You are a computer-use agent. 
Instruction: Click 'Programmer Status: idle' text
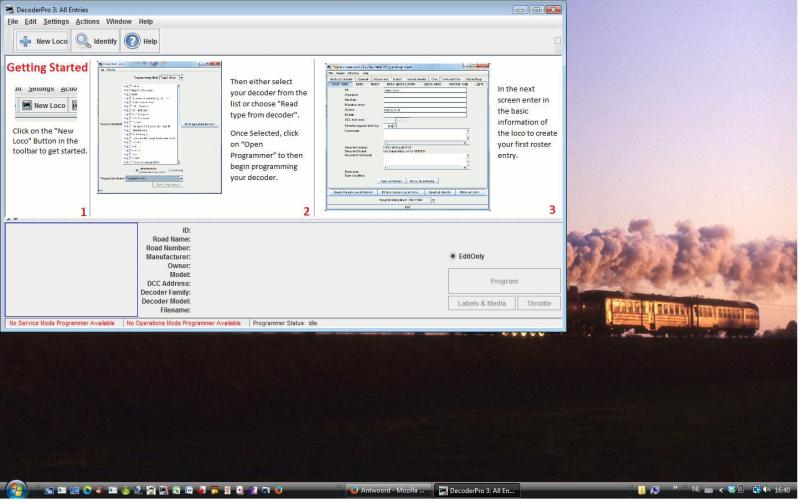pyautogui.click(x=285, y=323)
